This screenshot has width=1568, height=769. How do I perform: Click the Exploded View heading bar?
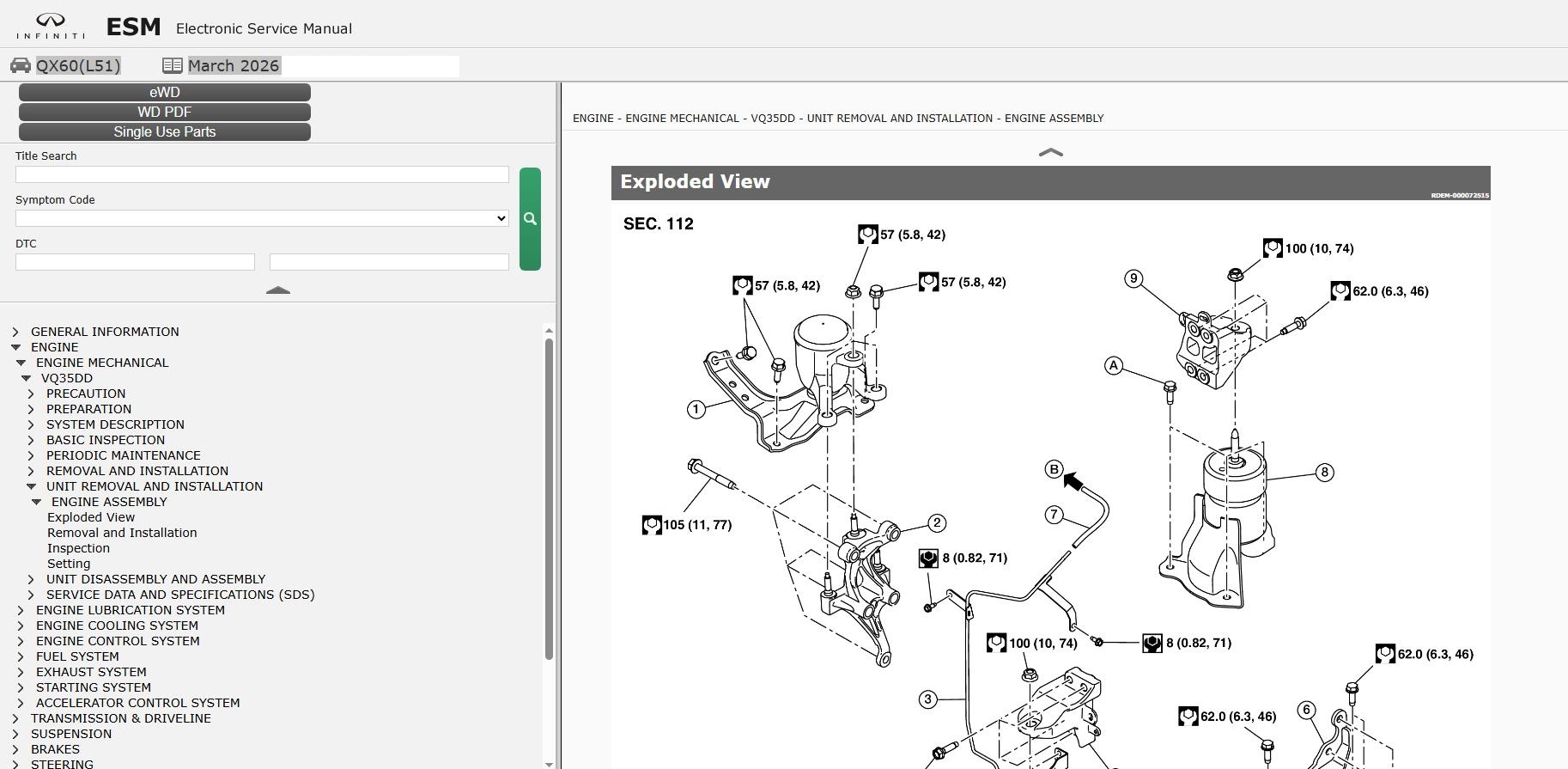click(1050, 182)
